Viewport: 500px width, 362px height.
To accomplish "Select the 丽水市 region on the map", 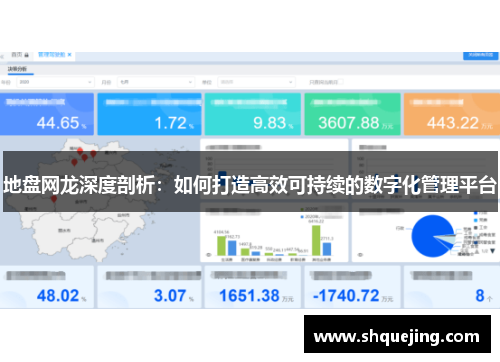I will tap(64, 230).
